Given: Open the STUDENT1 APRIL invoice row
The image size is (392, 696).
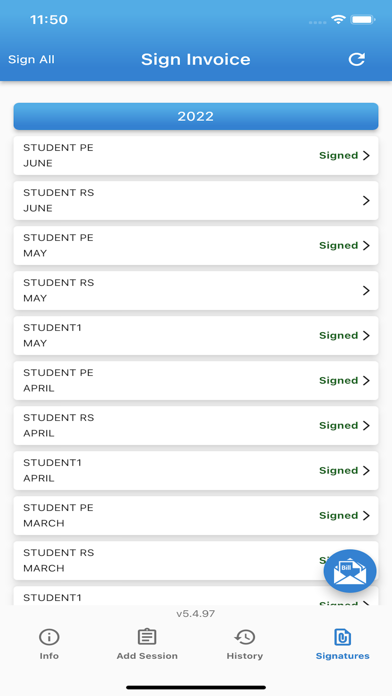Looking at the screenshot, I should (x=196, y=471).
